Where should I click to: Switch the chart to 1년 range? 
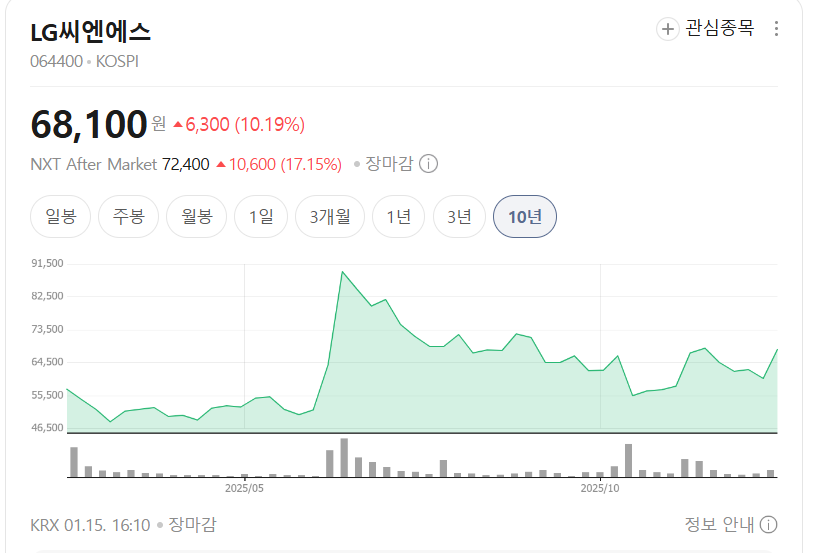[x=398, y=217]
